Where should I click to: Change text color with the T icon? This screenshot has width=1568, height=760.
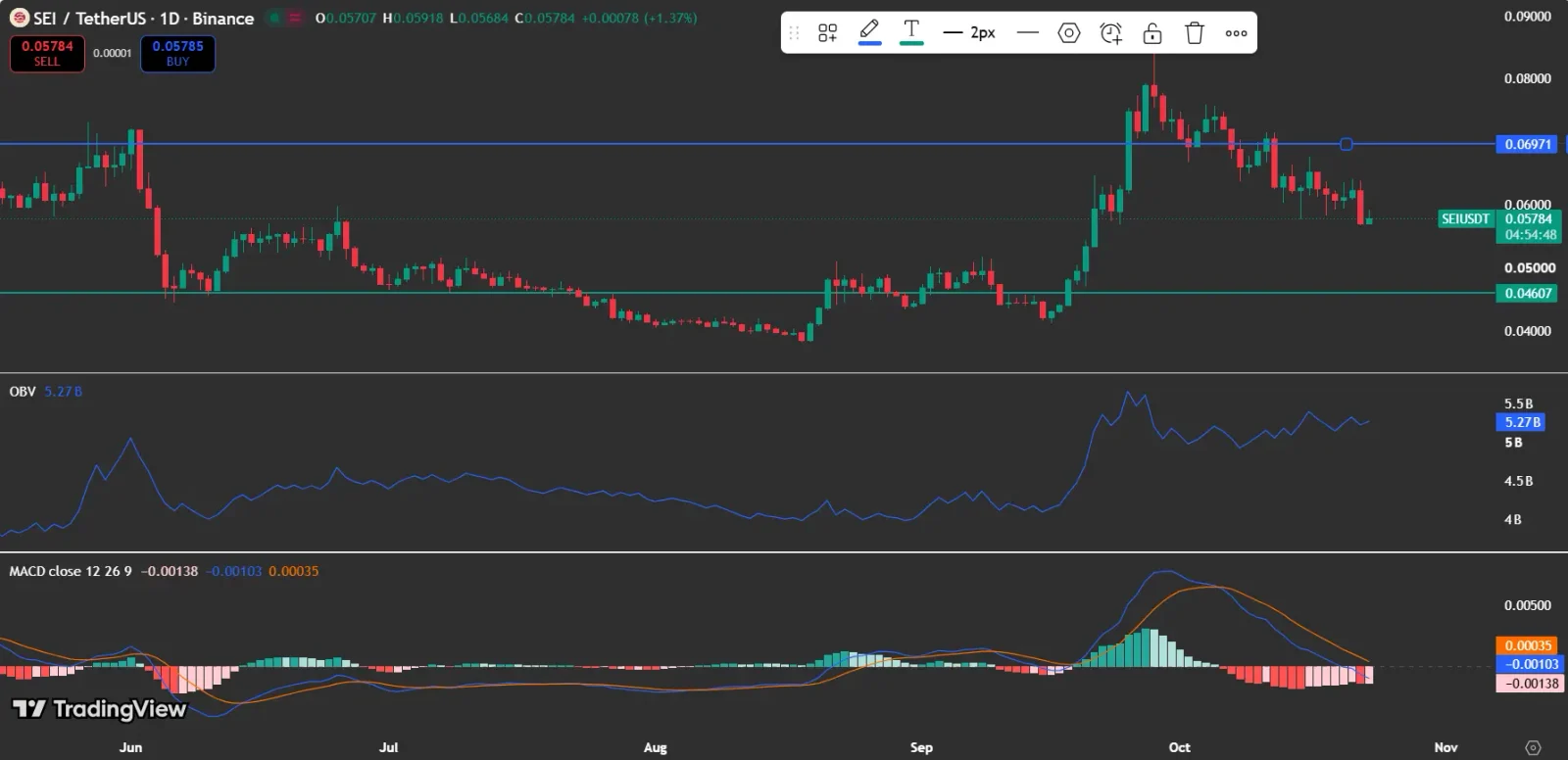pos(911,31)
